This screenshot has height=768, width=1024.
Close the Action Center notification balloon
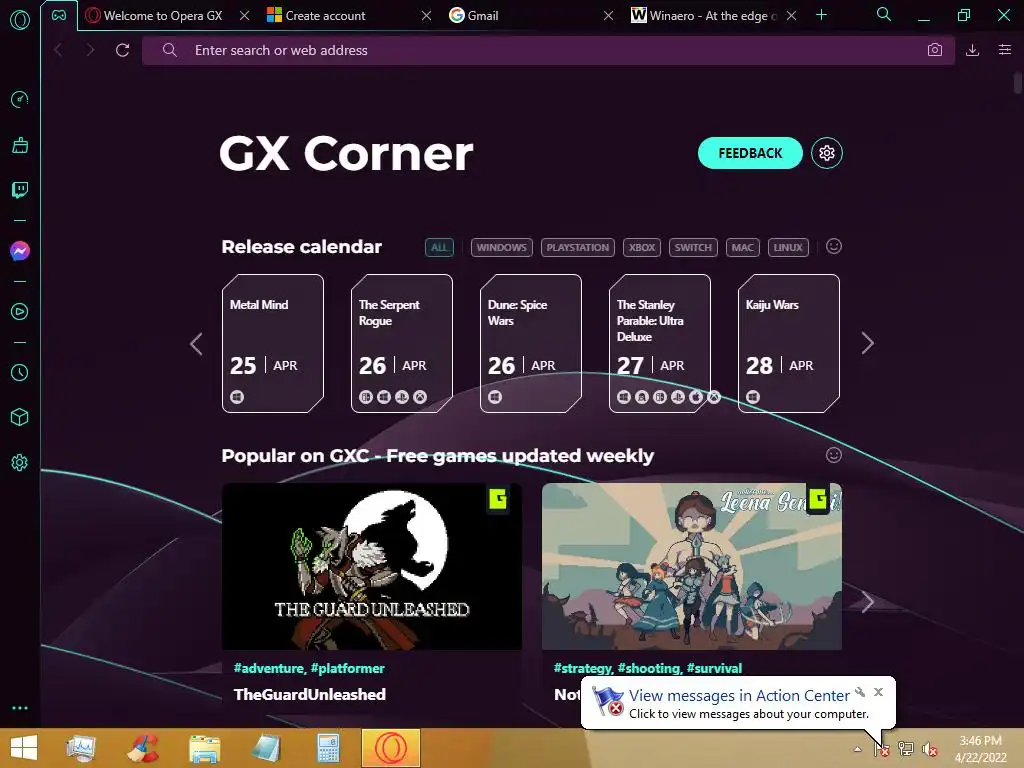click(878, 692)
